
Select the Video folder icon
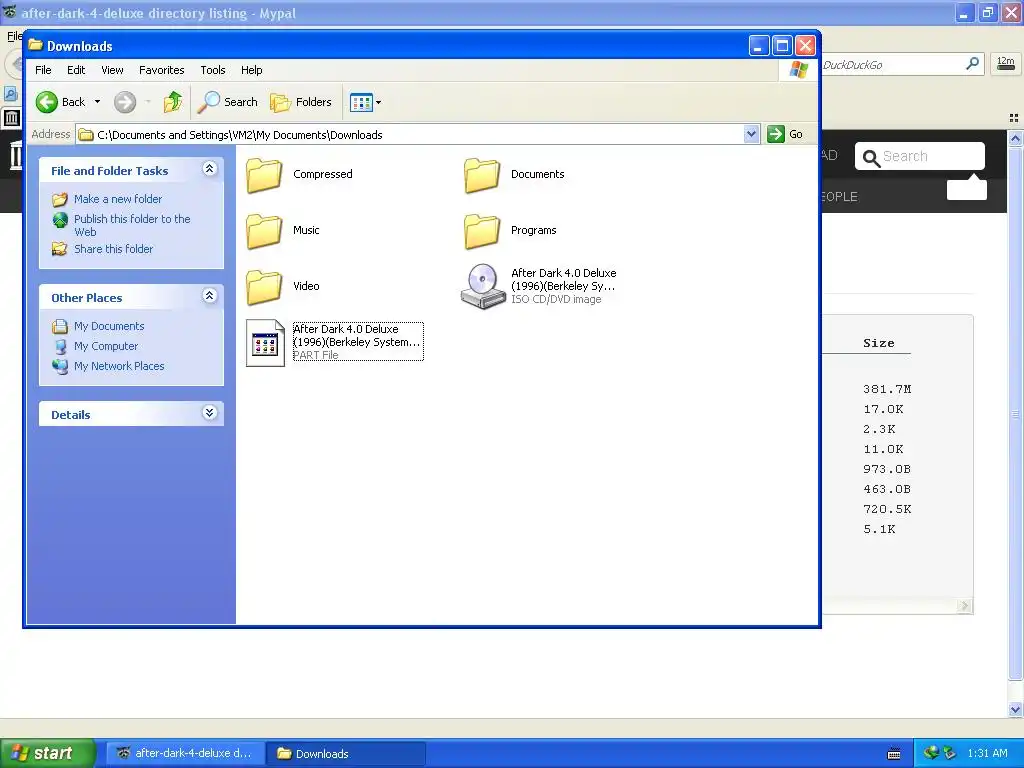tap(264, 287)
